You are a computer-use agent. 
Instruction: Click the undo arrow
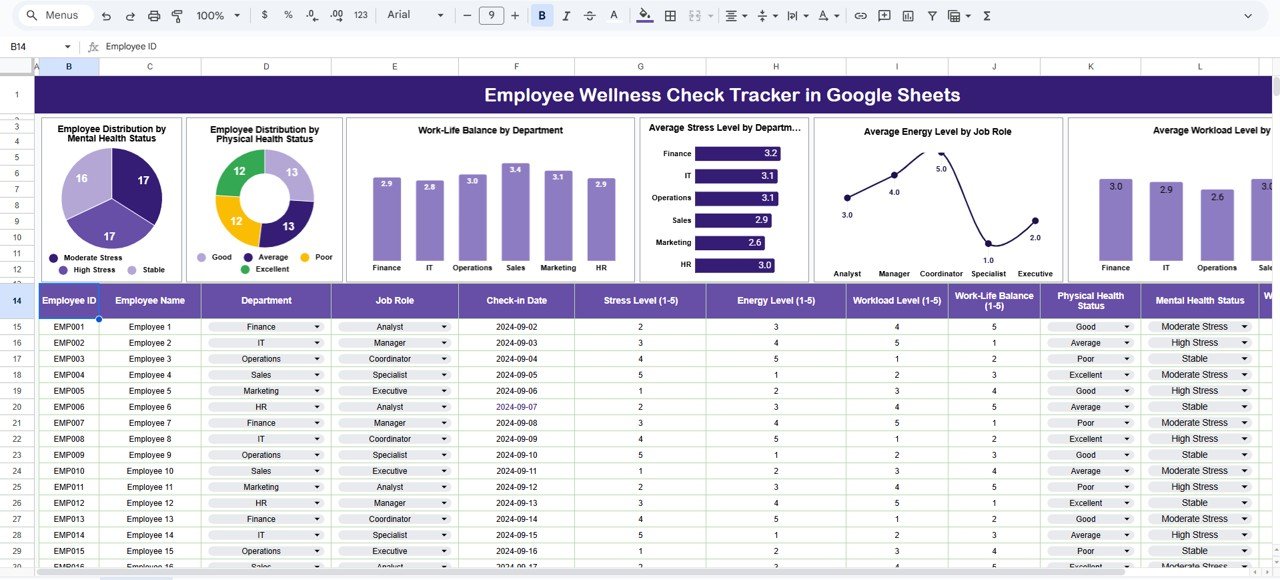pyautogui.click(x=106, y=15)
